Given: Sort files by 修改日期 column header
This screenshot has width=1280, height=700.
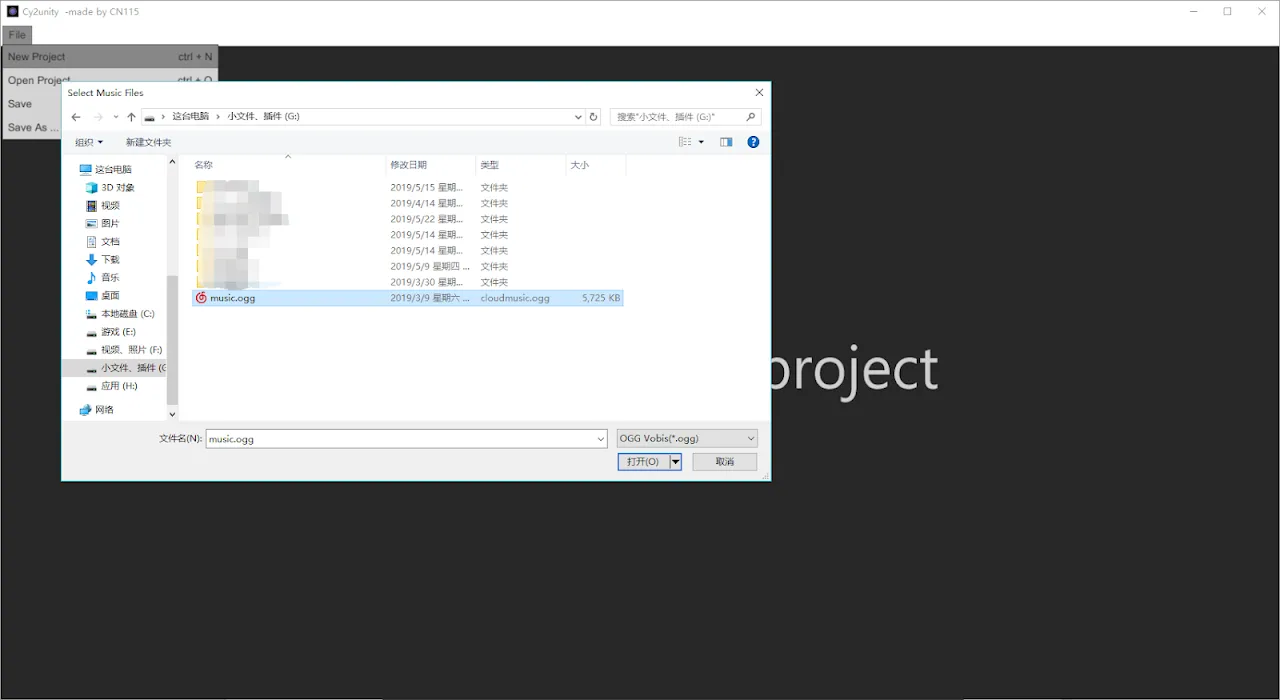Looking at the screenshot, I should [x=409, y=165].
